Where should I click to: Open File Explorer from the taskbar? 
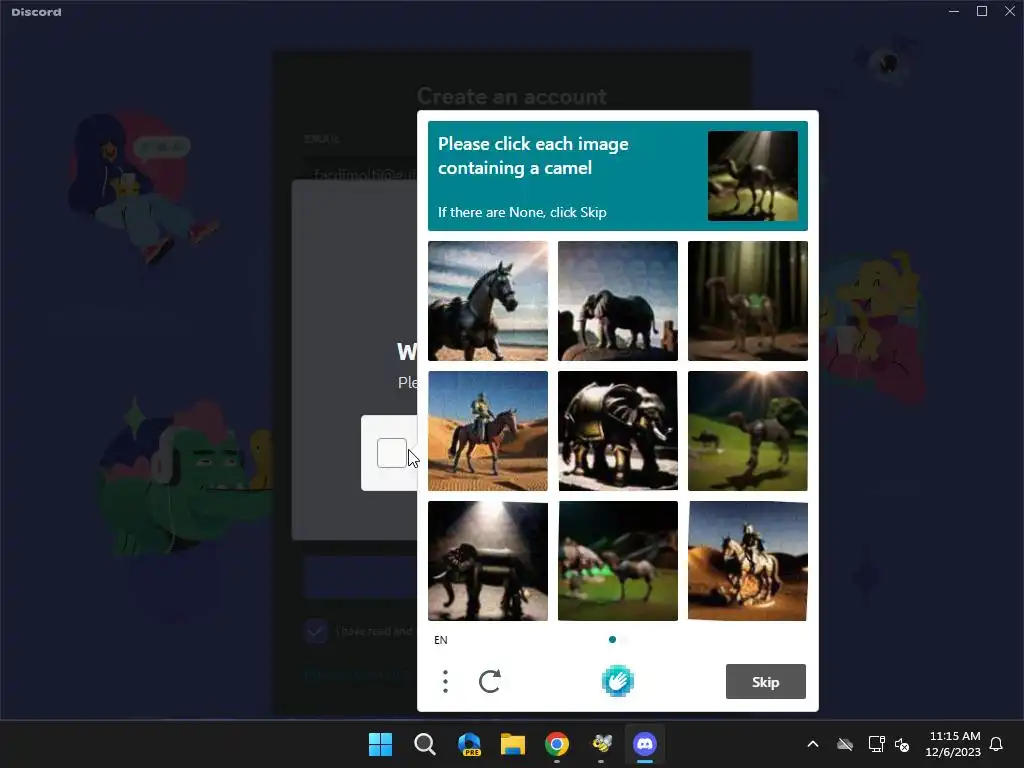point(513,744)
